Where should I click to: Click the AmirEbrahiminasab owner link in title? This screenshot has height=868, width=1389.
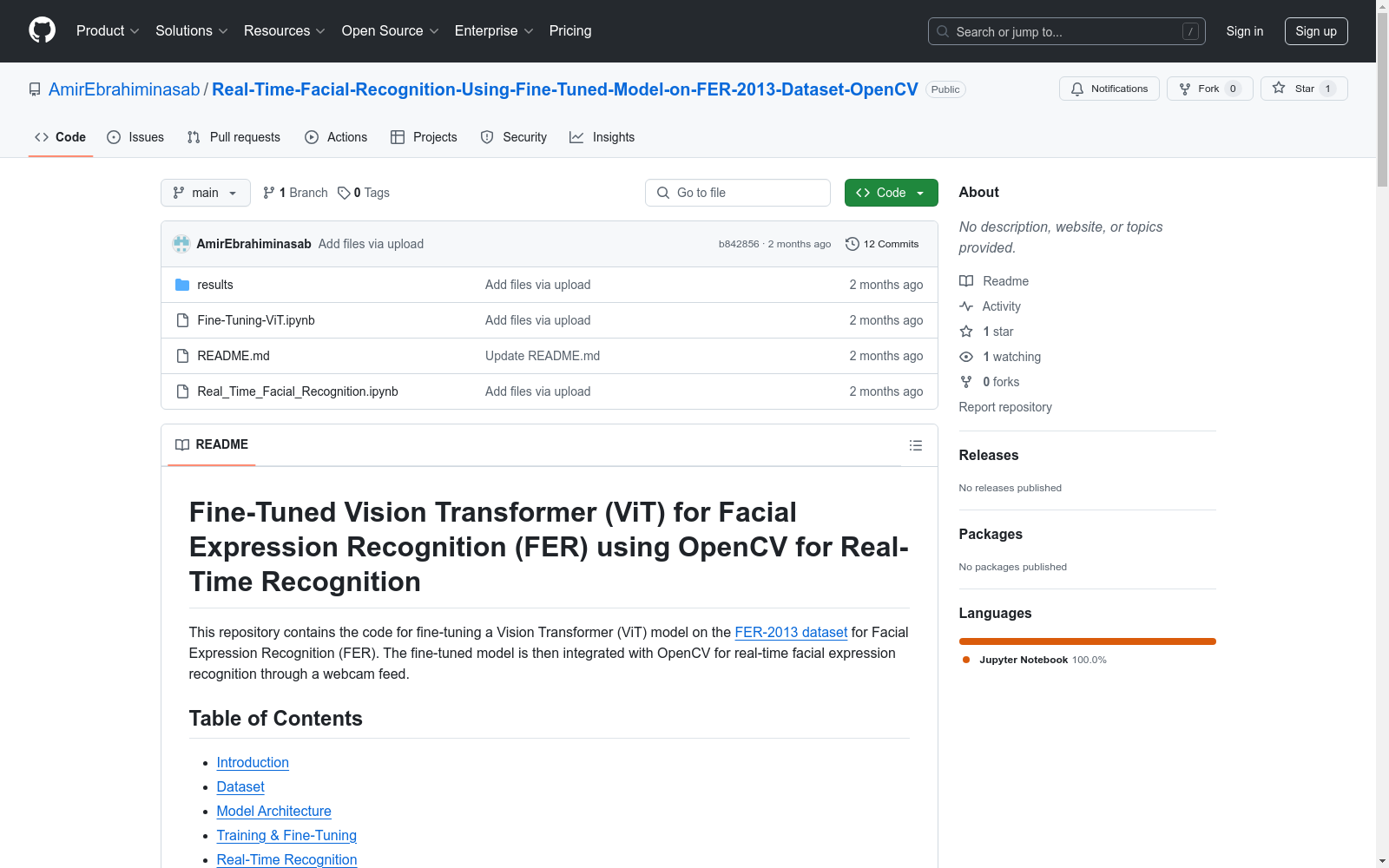124,89
